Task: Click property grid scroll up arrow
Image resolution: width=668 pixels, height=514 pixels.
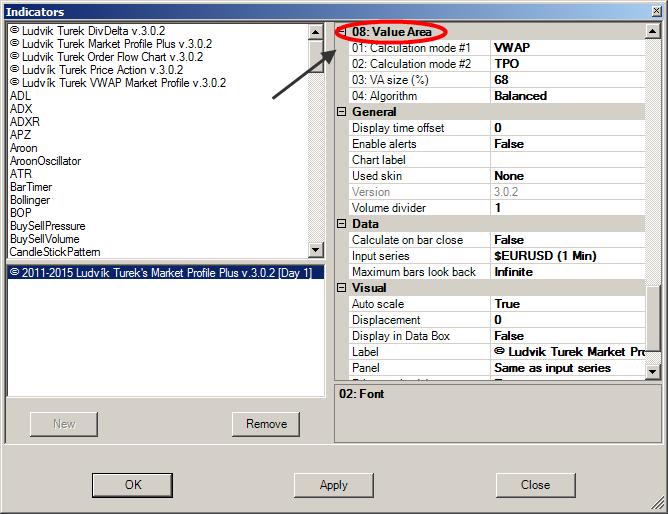Action: tap(653, 31)
